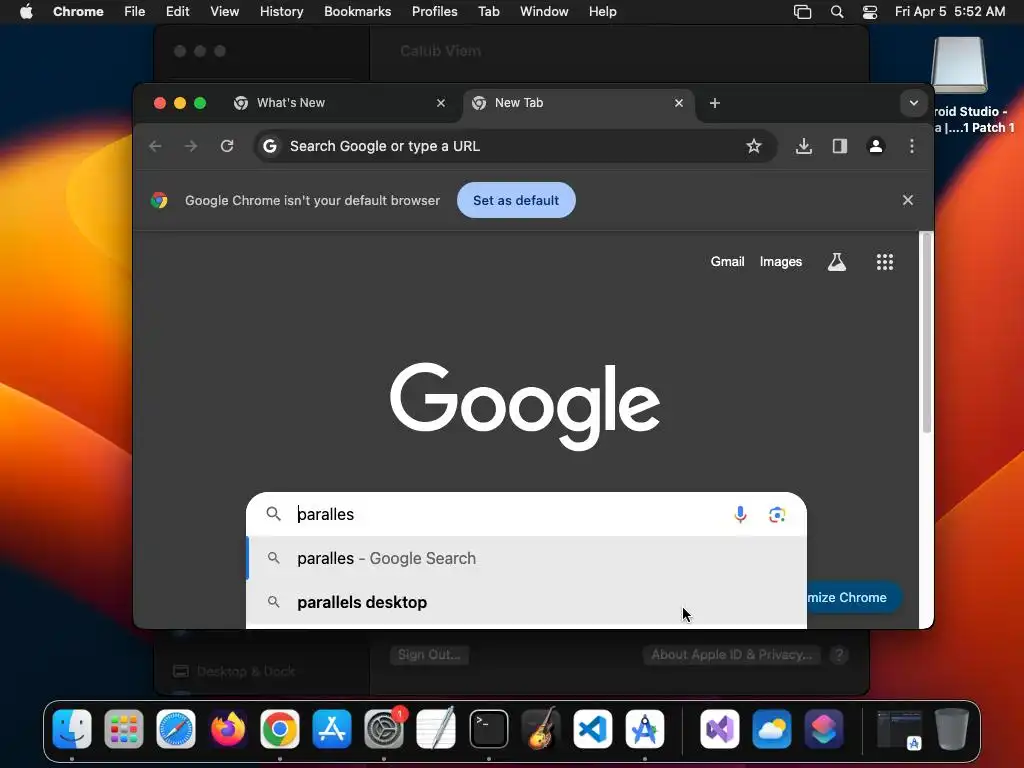
Task: Open a new tab with plus button
Action: pyautogui.click(x=714, y=103)
